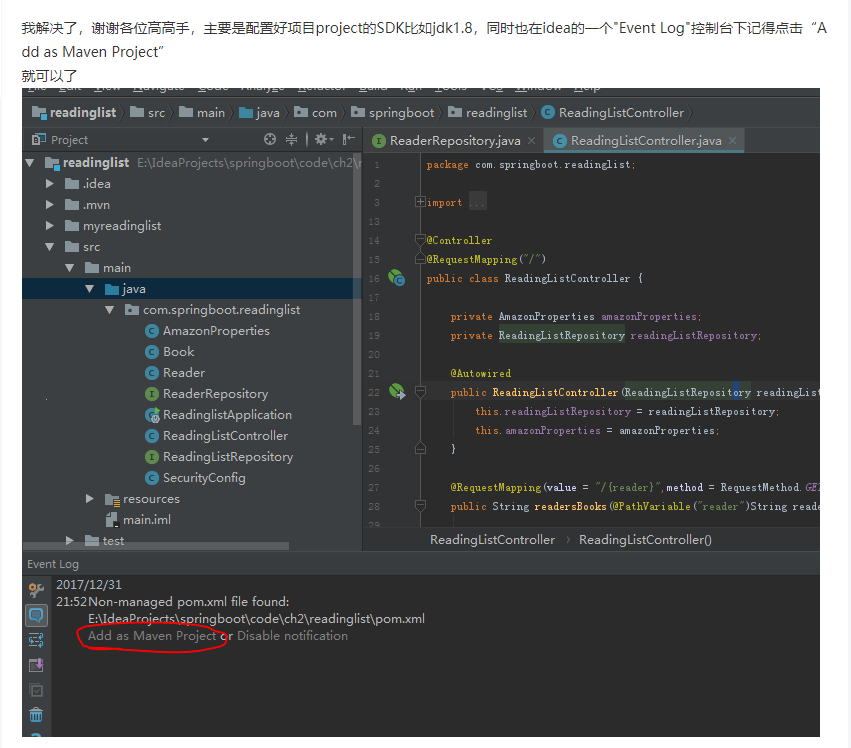This screenshot has height=748, width=851.
Task: Collapse readersBooks method fold at line 28
Action: (420, 505)
